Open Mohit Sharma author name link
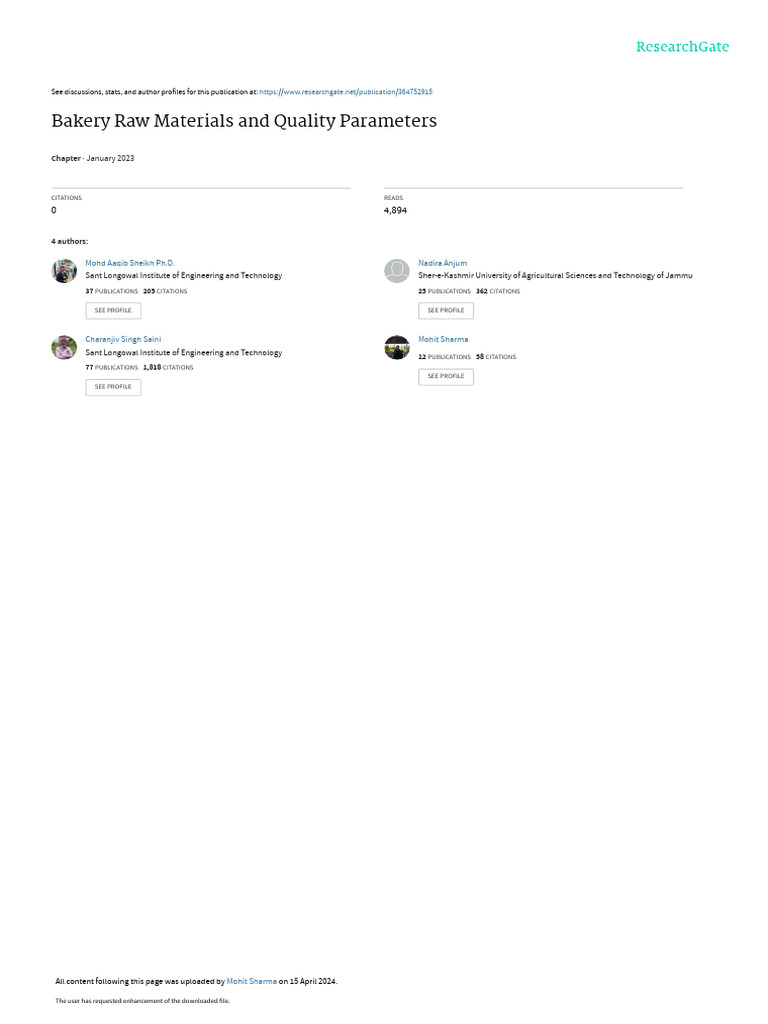This screenshot has width=768, height=1024. pyautogui.click(x=443, y=340)
